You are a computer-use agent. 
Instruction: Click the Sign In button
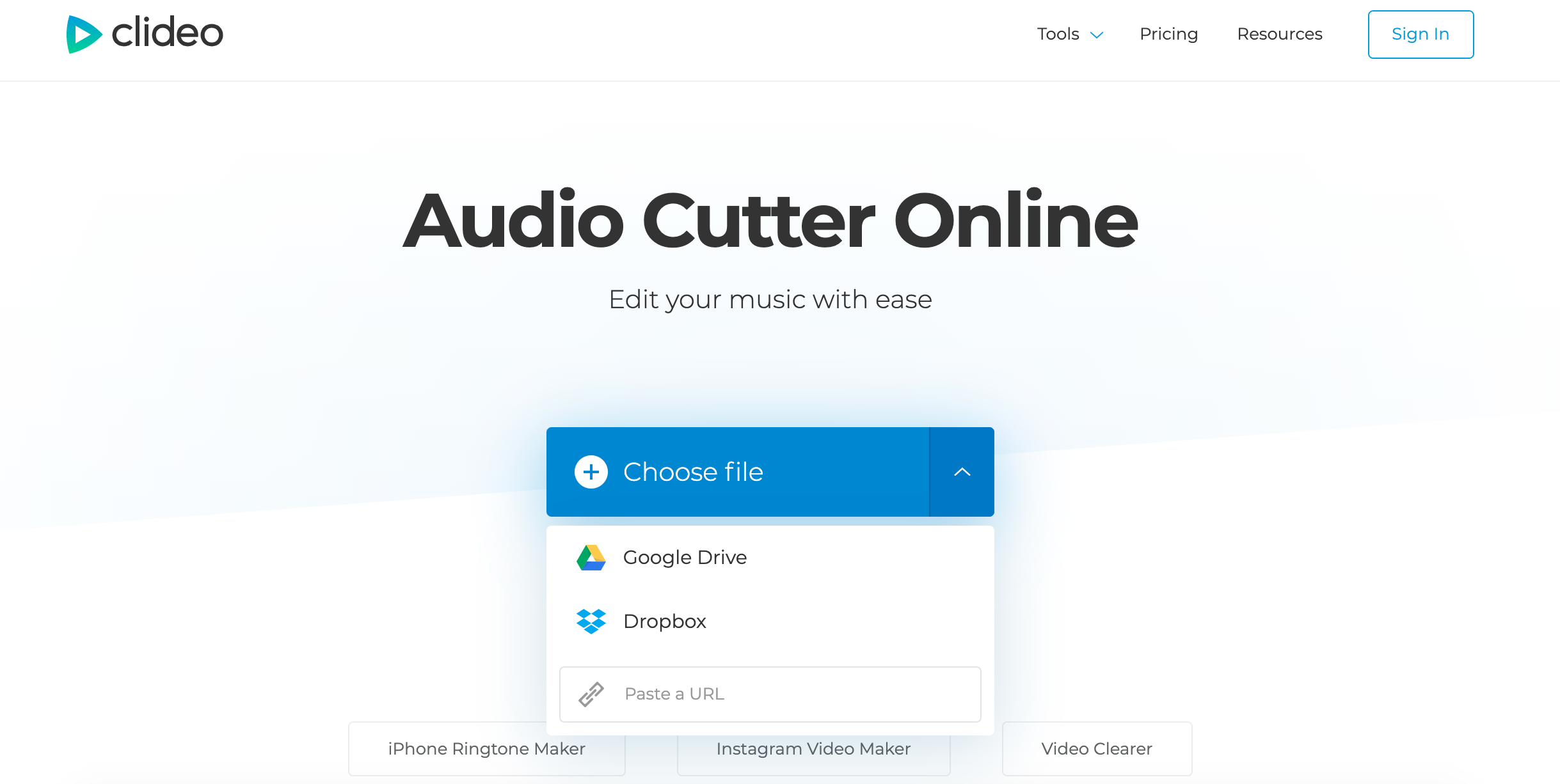click(x=1421, y=34)
